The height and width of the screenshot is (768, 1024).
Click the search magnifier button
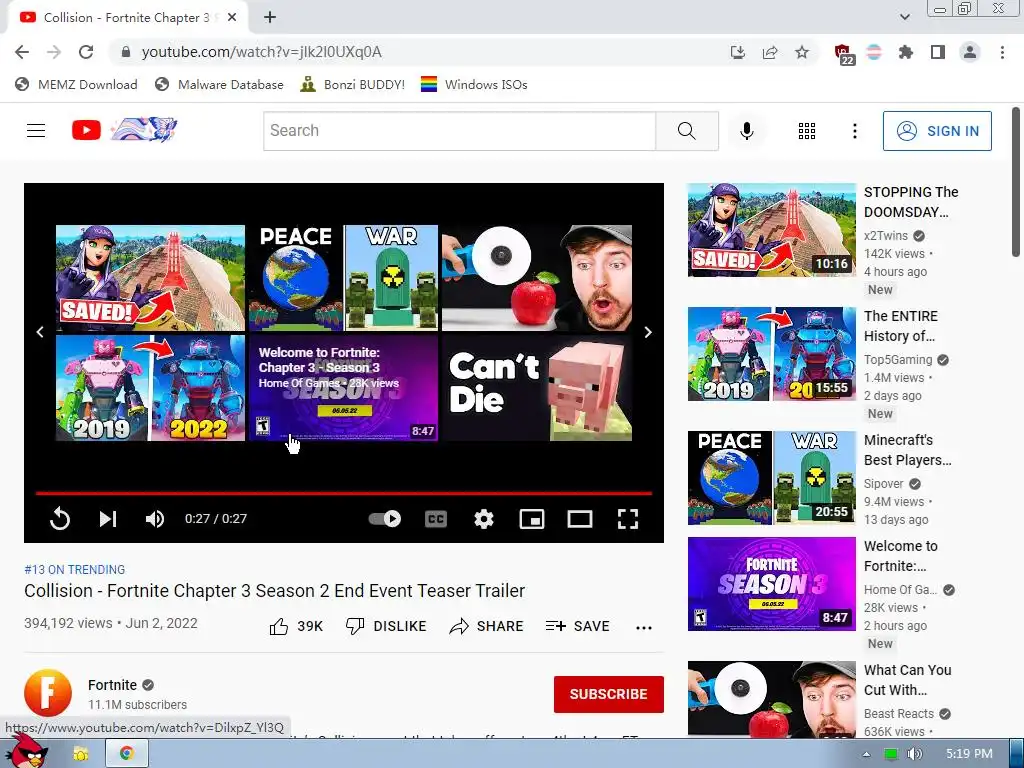[687, 131]
